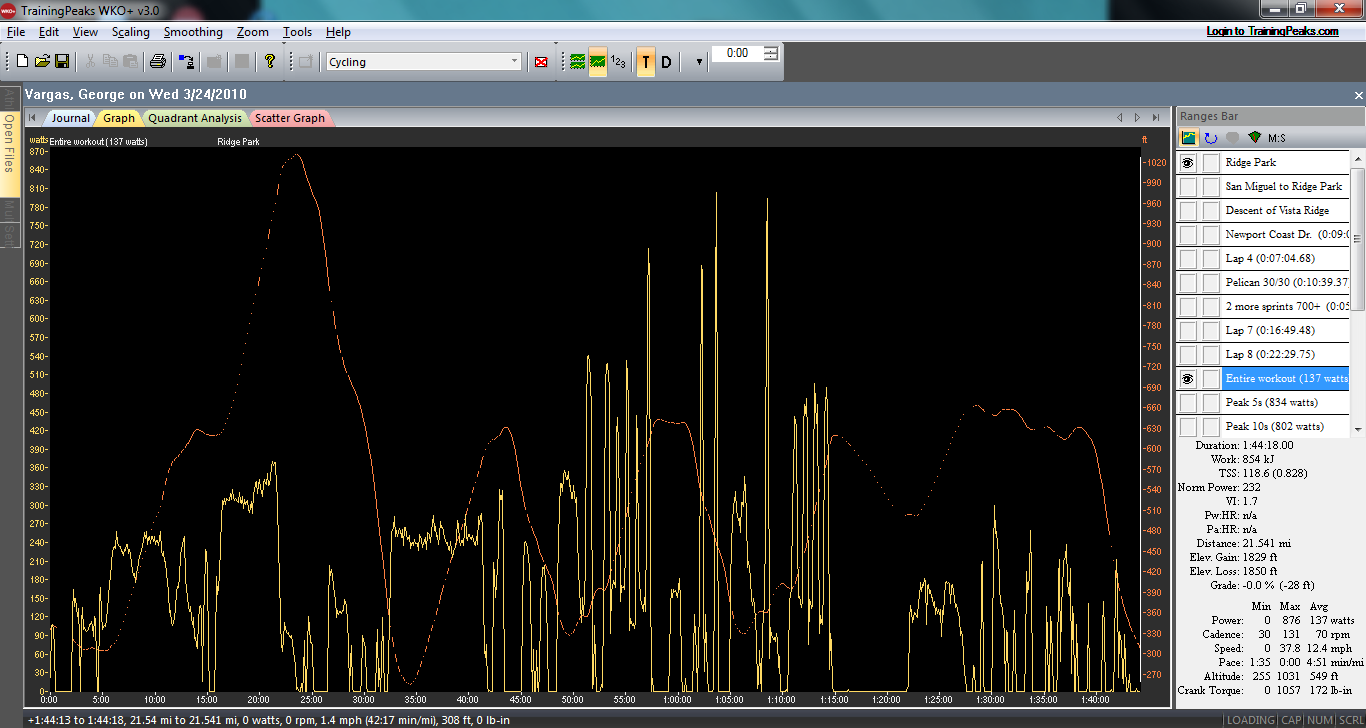1366x728 pixels.
Task: Open the Scaling menu
Action: (130, 32)
